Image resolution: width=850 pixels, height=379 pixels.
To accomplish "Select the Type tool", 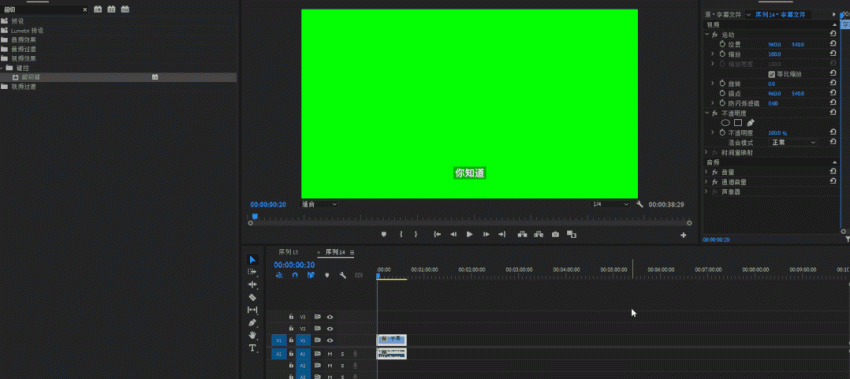I will click(252, 348).
